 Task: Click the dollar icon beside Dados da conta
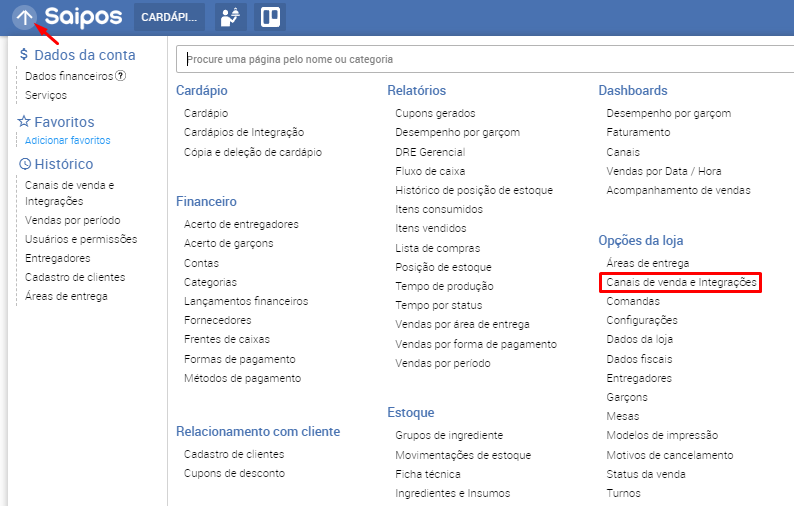tap(24, 54)
